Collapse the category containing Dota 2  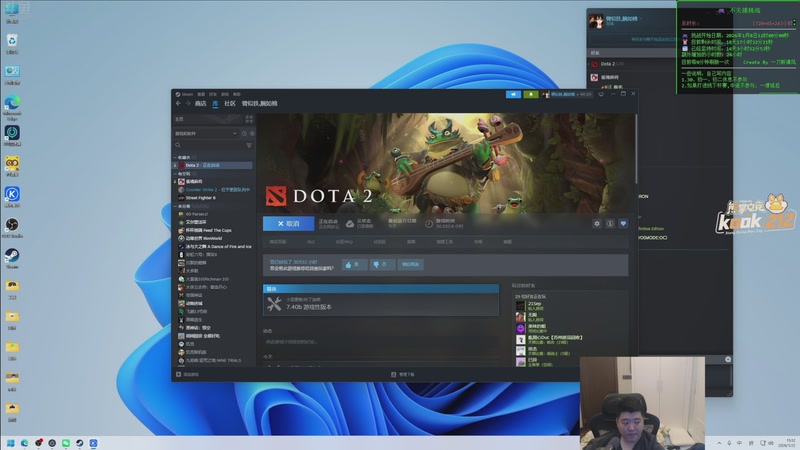pos(175,158)
